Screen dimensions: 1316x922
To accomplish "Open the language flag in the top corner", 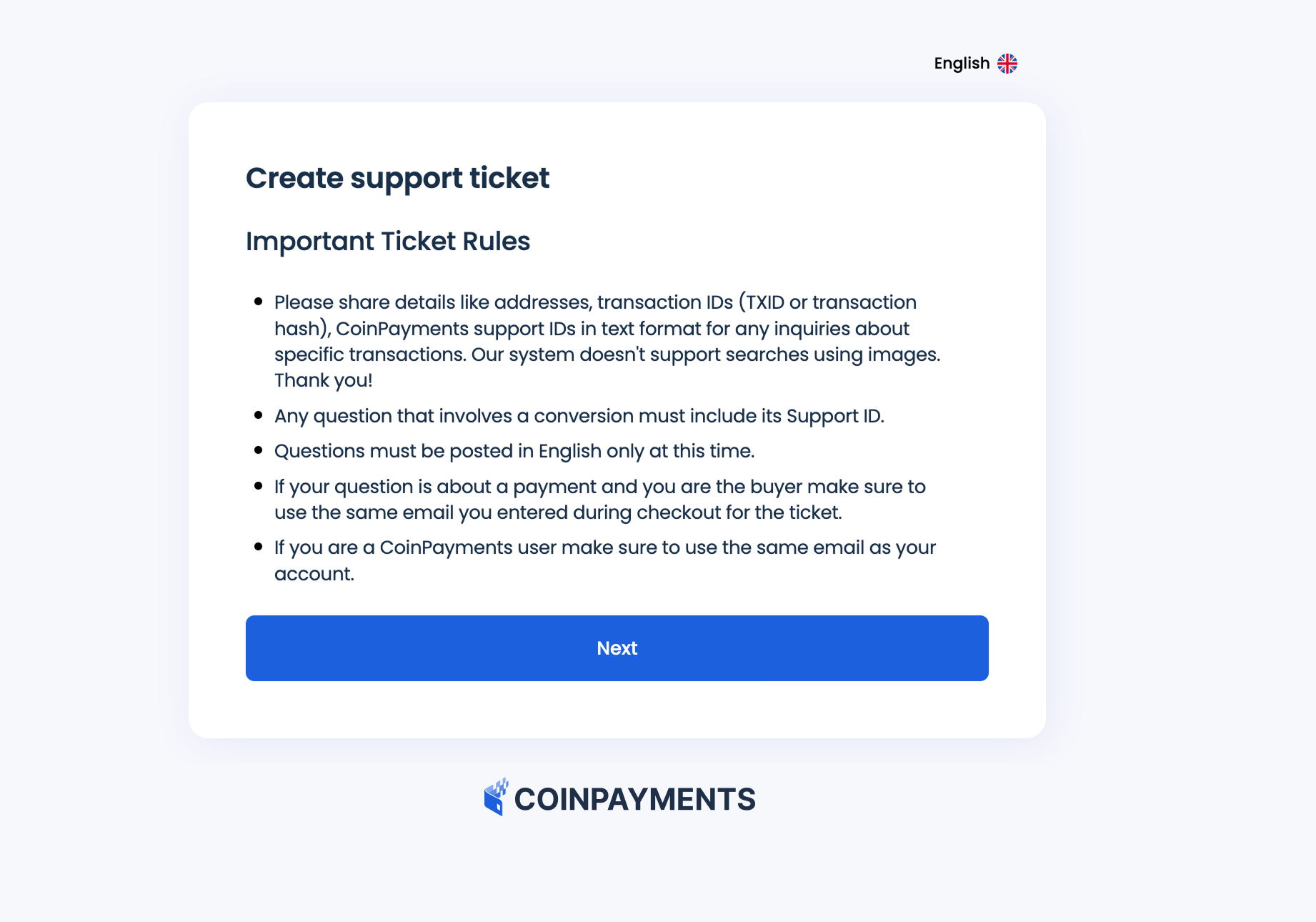I will tap(1008, 64).
